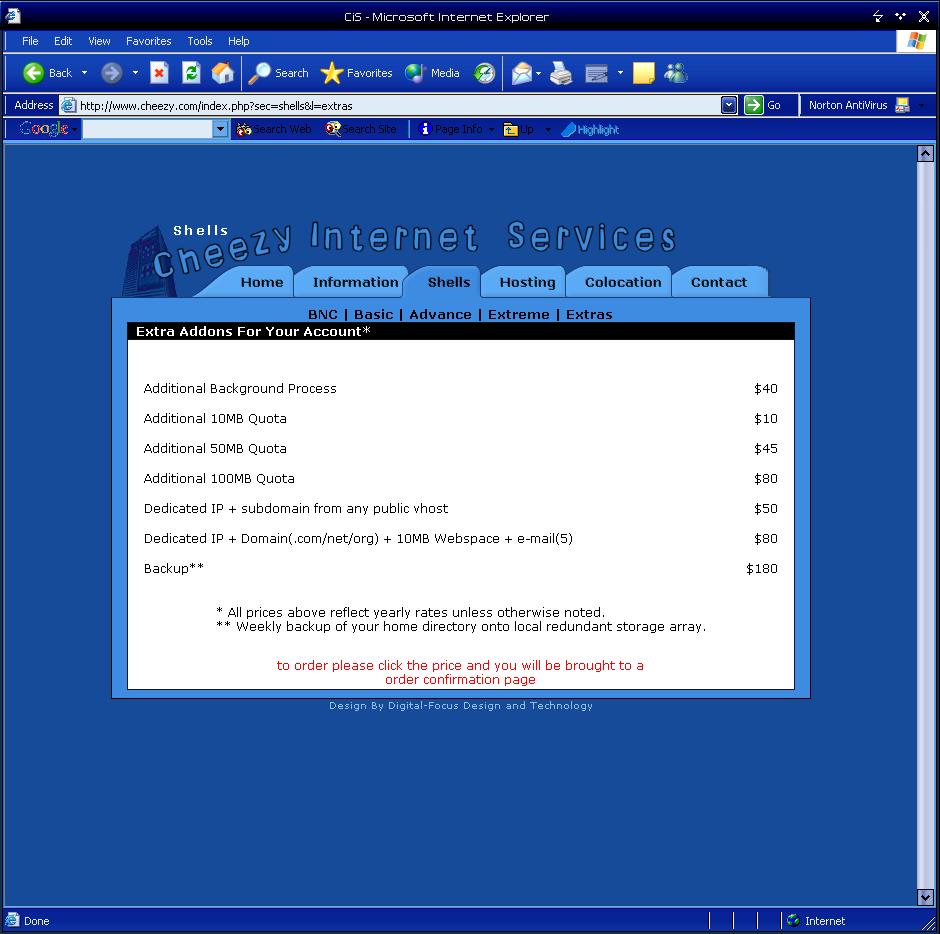Open the Extreme shells link
Viewport: 940px width, 934px height.
(x=519, y=315)
